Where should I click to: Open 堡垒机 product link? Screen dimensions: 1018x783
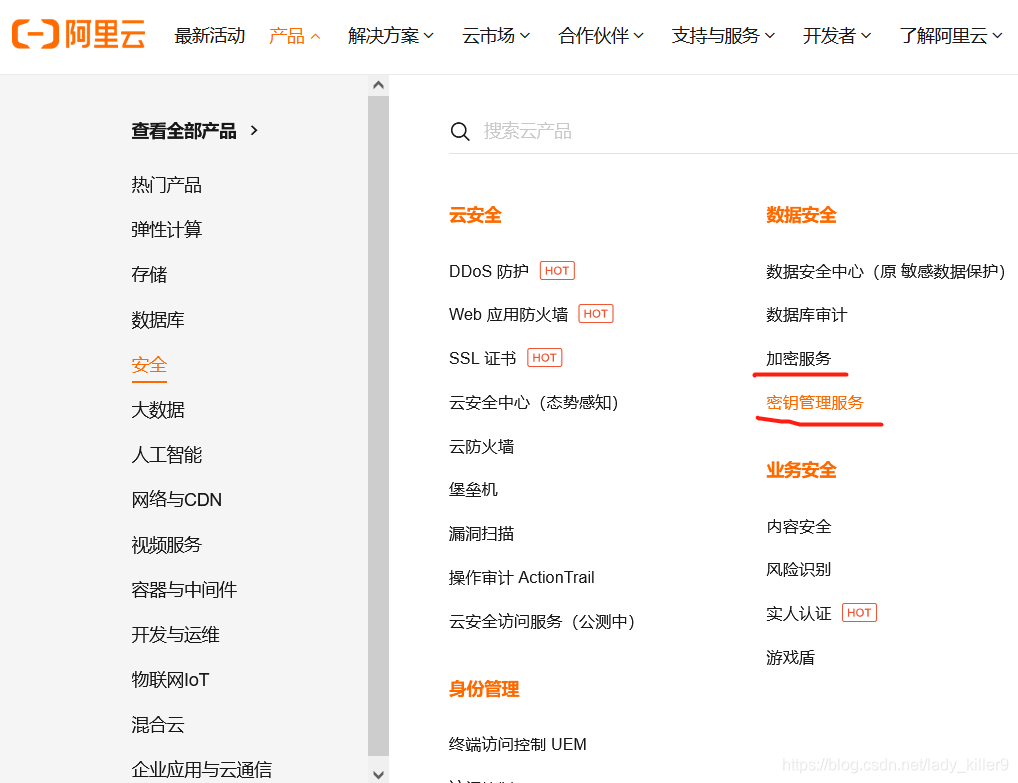click(473, 490)
